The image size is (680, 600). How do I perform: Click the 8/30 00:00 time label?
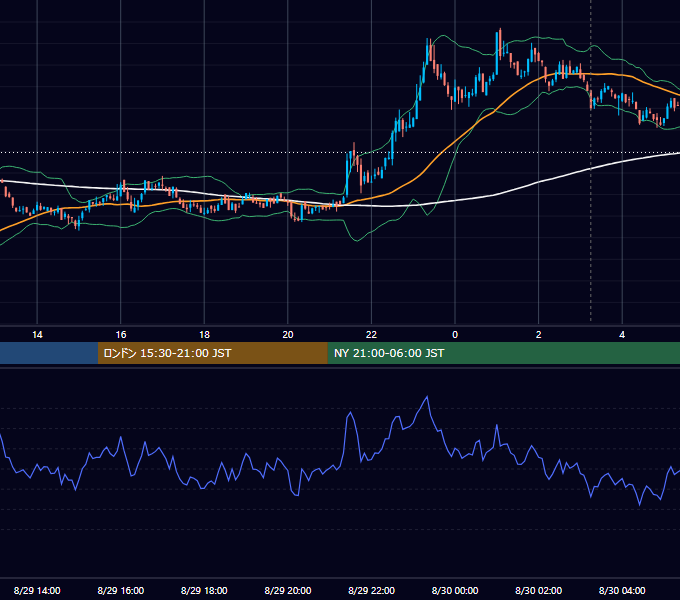click(x=455, y=590)
